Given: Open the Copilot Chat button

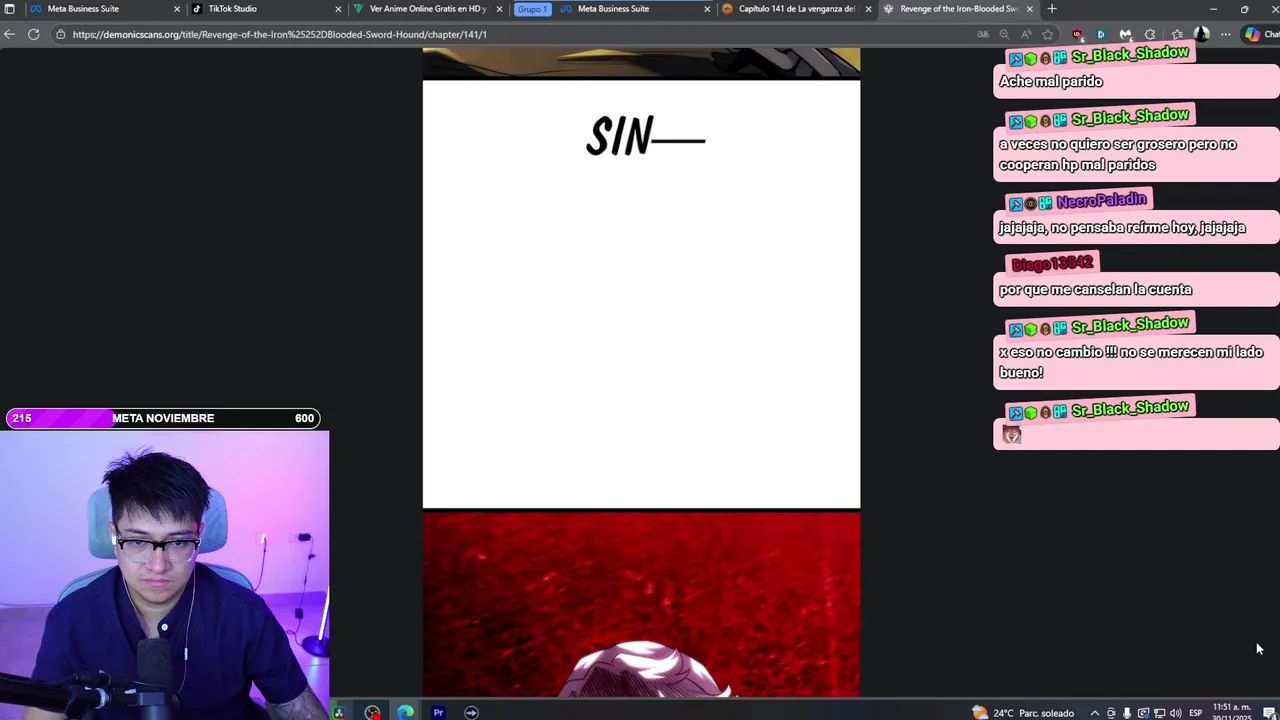Looking at the screenshot, I should point(1260,34).
